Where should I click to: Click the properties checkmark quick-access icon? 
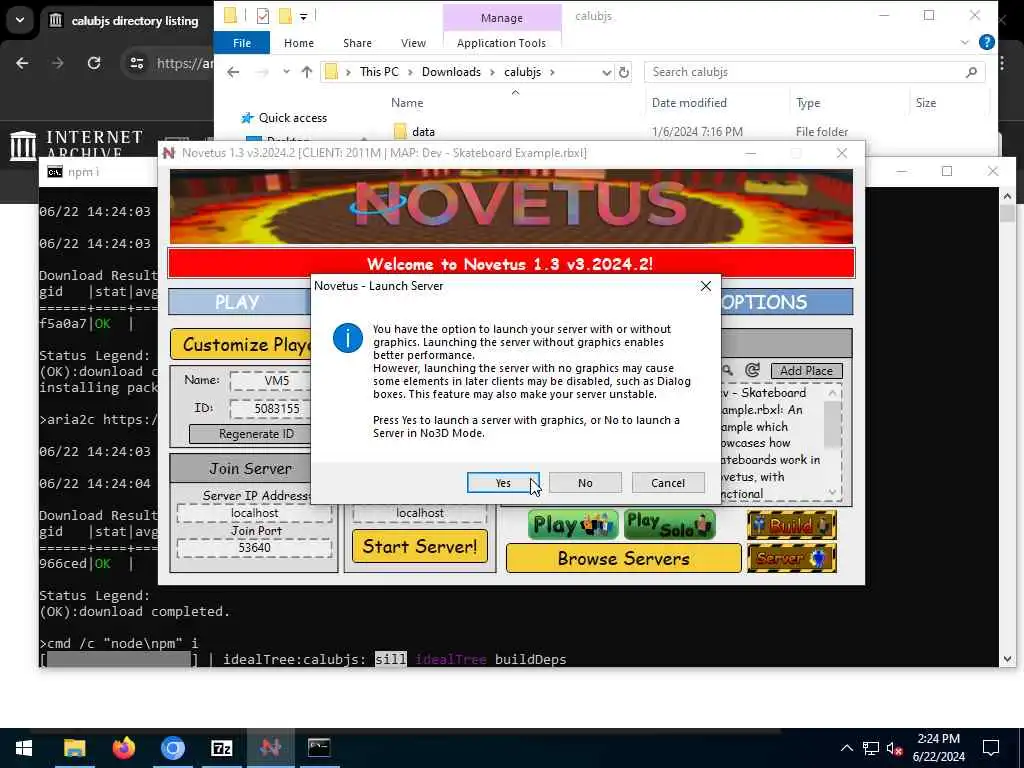tap(263, 16)
